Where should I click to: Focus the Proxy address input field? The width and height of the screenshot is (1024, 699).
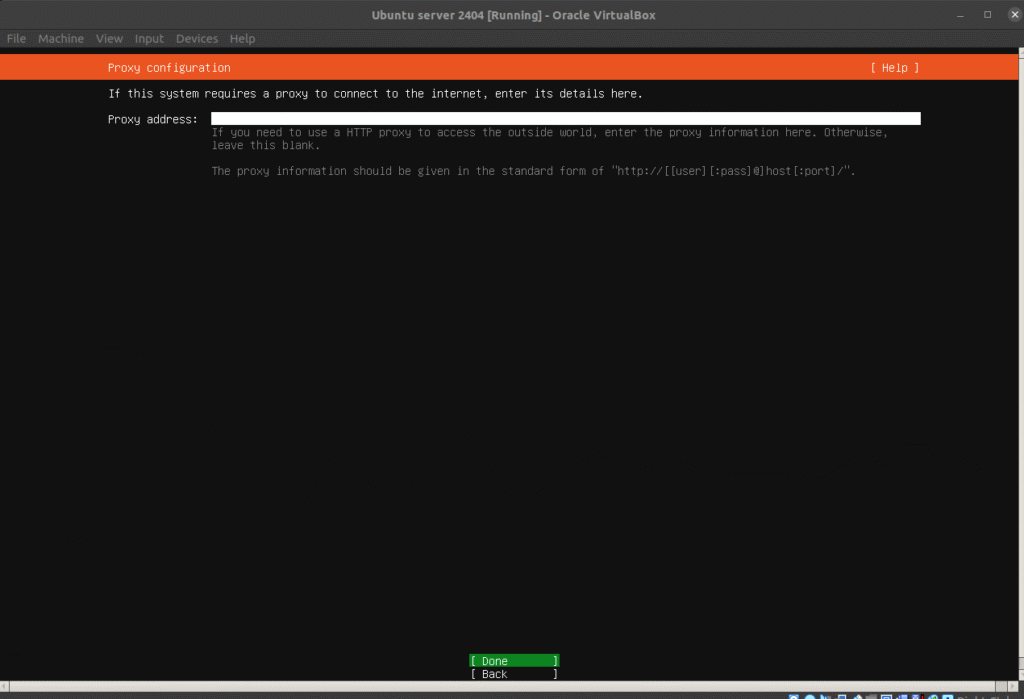(565, 119)
